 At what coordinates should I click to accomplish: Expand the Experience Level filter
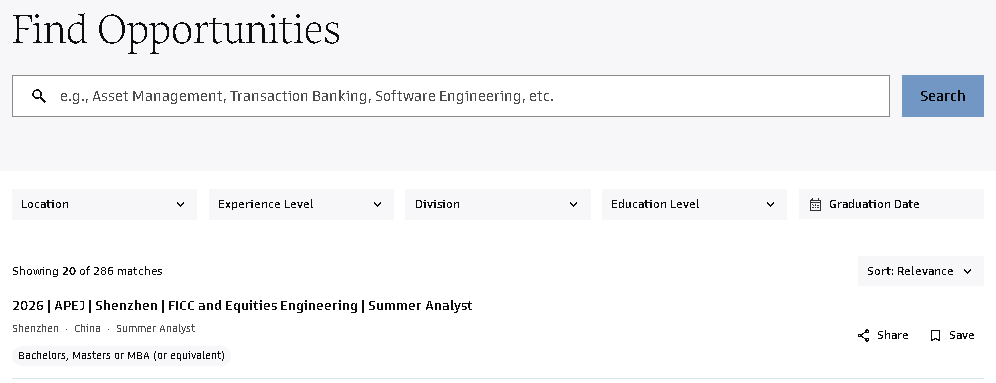pyautogui.click(x=301, y=205)
